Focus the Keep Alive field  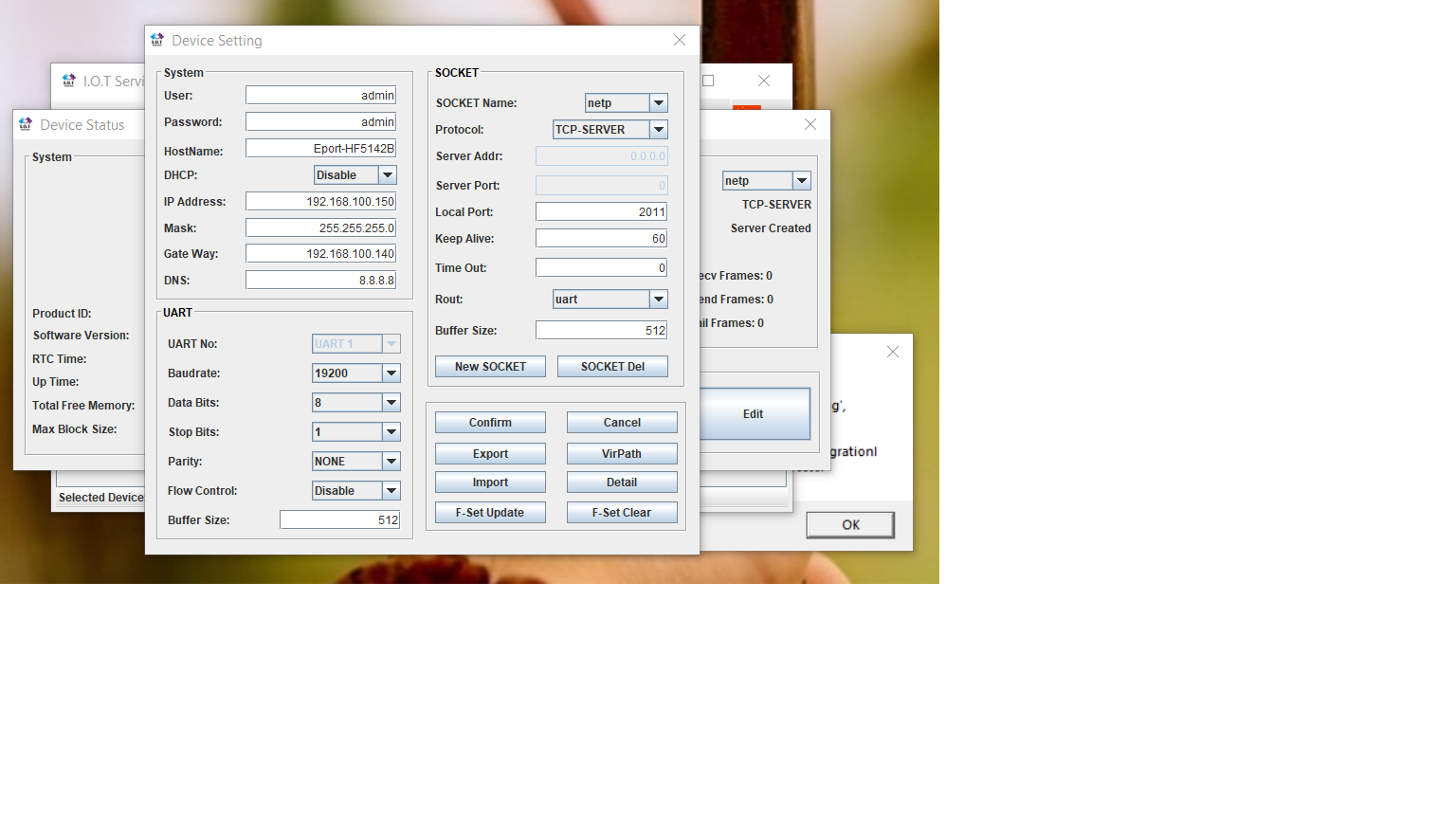click(601, 239)
